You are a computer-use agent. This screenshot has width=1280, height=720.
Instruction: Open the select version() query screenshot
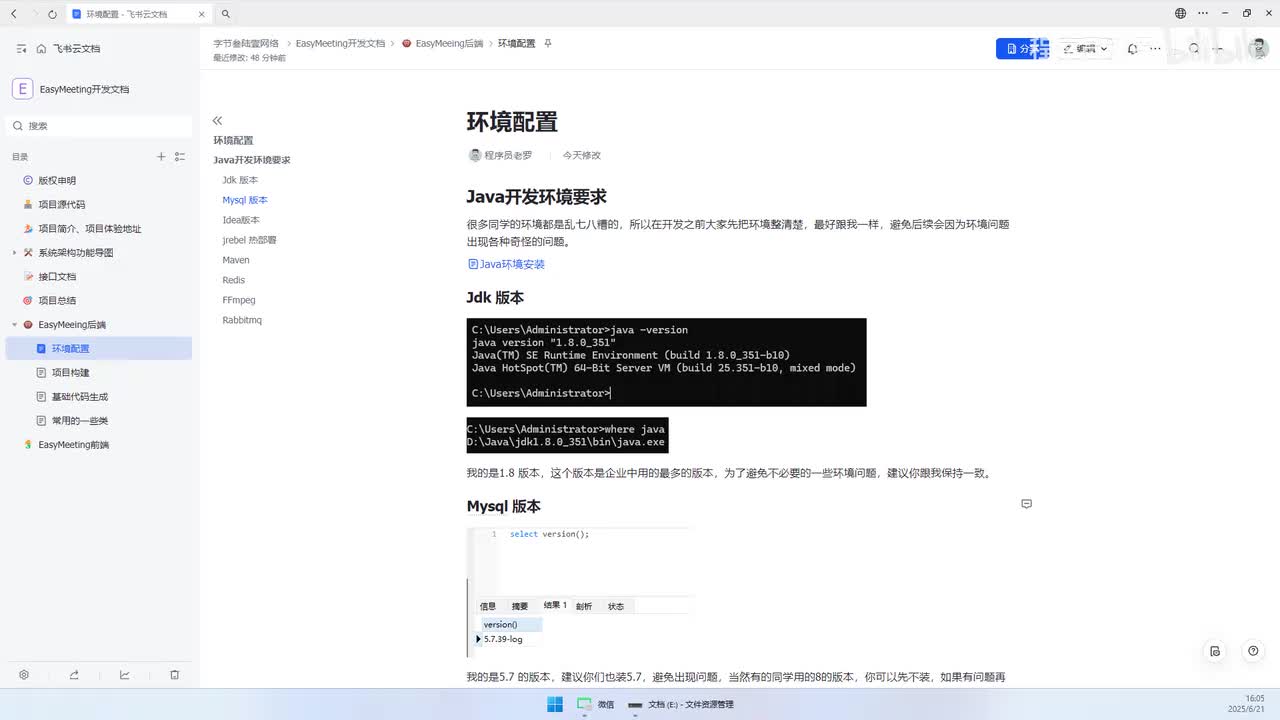tap(580, 592)
